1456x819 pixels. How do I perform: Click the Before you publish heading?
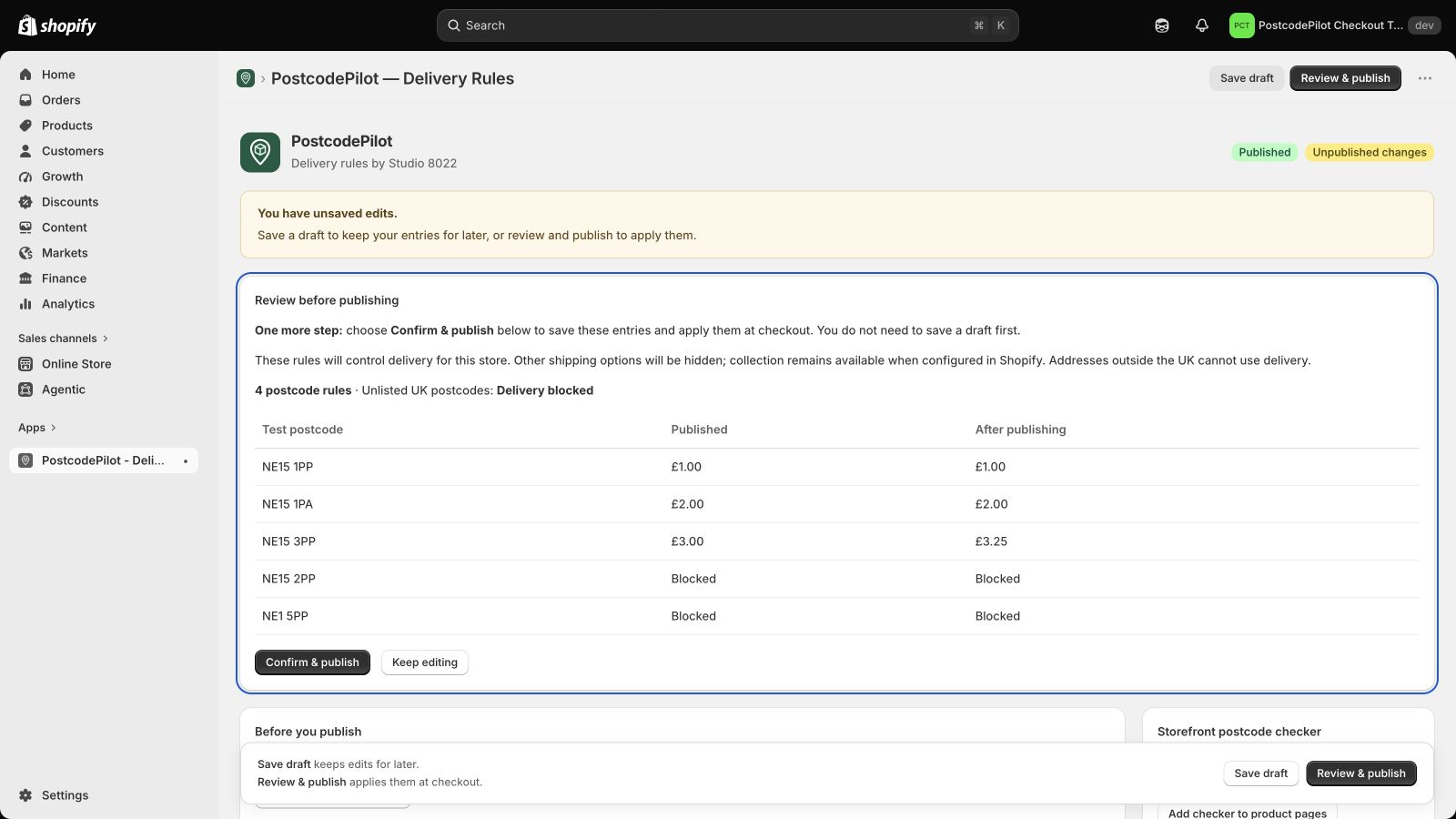[308, 732]
